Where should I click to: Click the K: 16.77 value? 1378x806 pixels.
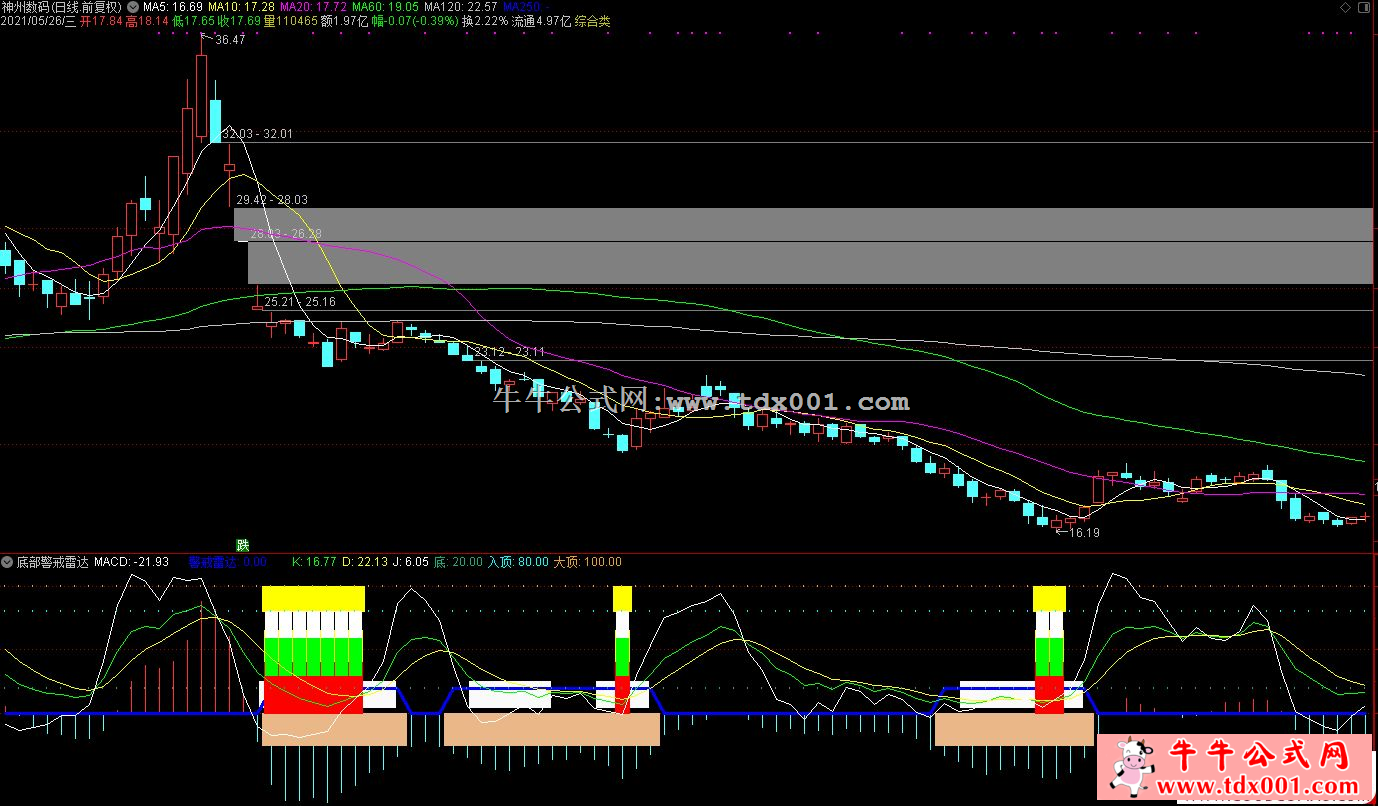(314, 562)
